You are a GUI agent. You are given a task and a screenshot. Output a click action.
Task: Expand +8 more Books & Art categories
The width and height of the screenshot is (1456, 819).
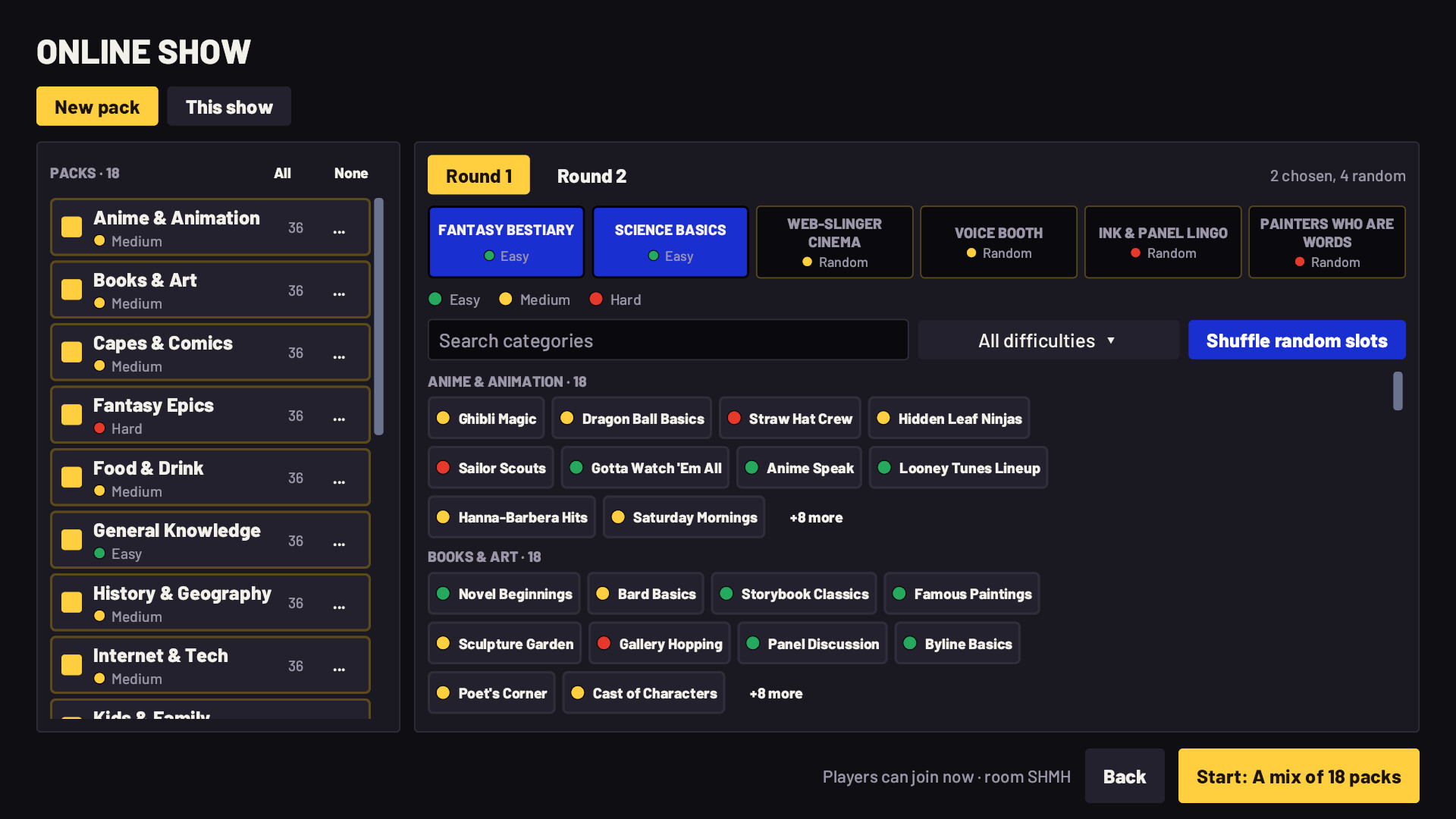pos(776,694)
